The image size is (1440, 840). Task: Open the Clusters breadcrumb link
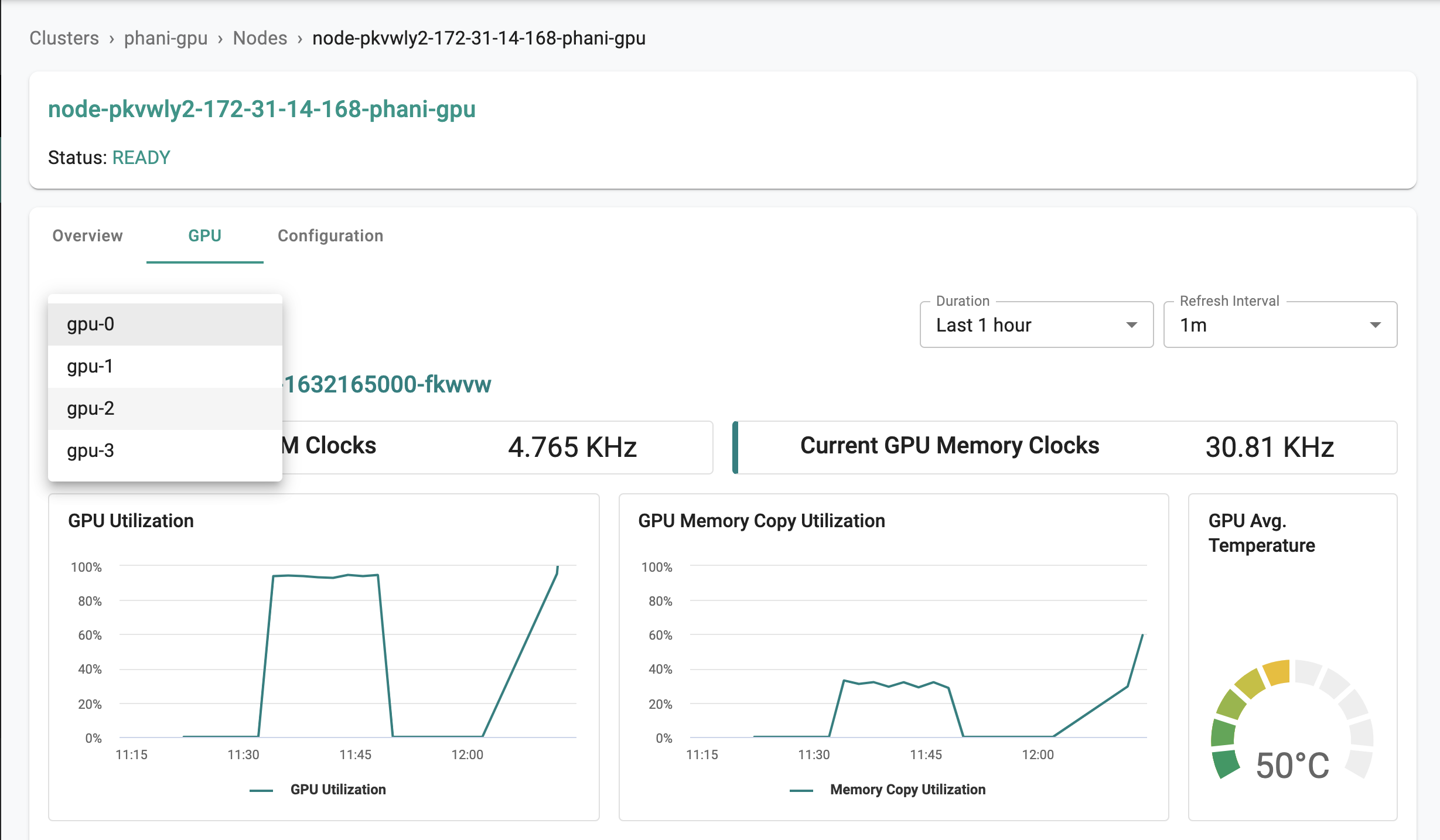64,38
